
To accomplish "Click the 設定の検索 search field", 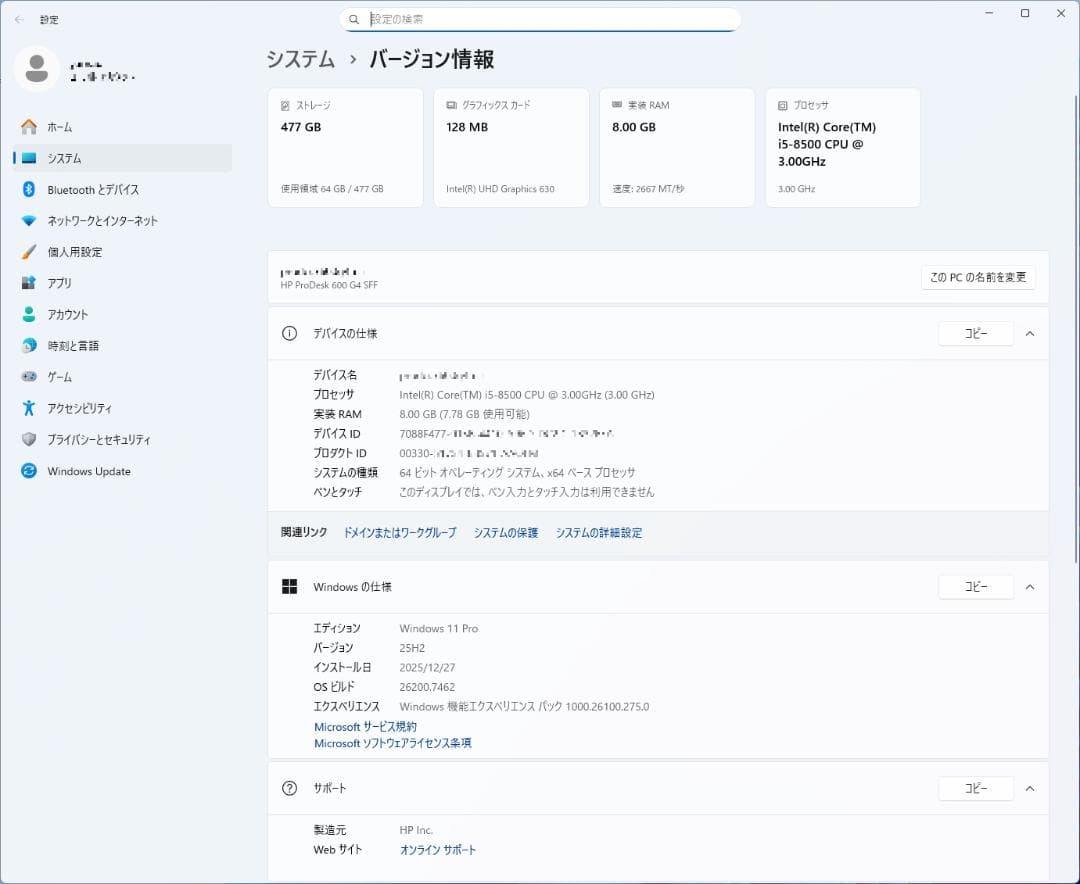I will (540, 19).
